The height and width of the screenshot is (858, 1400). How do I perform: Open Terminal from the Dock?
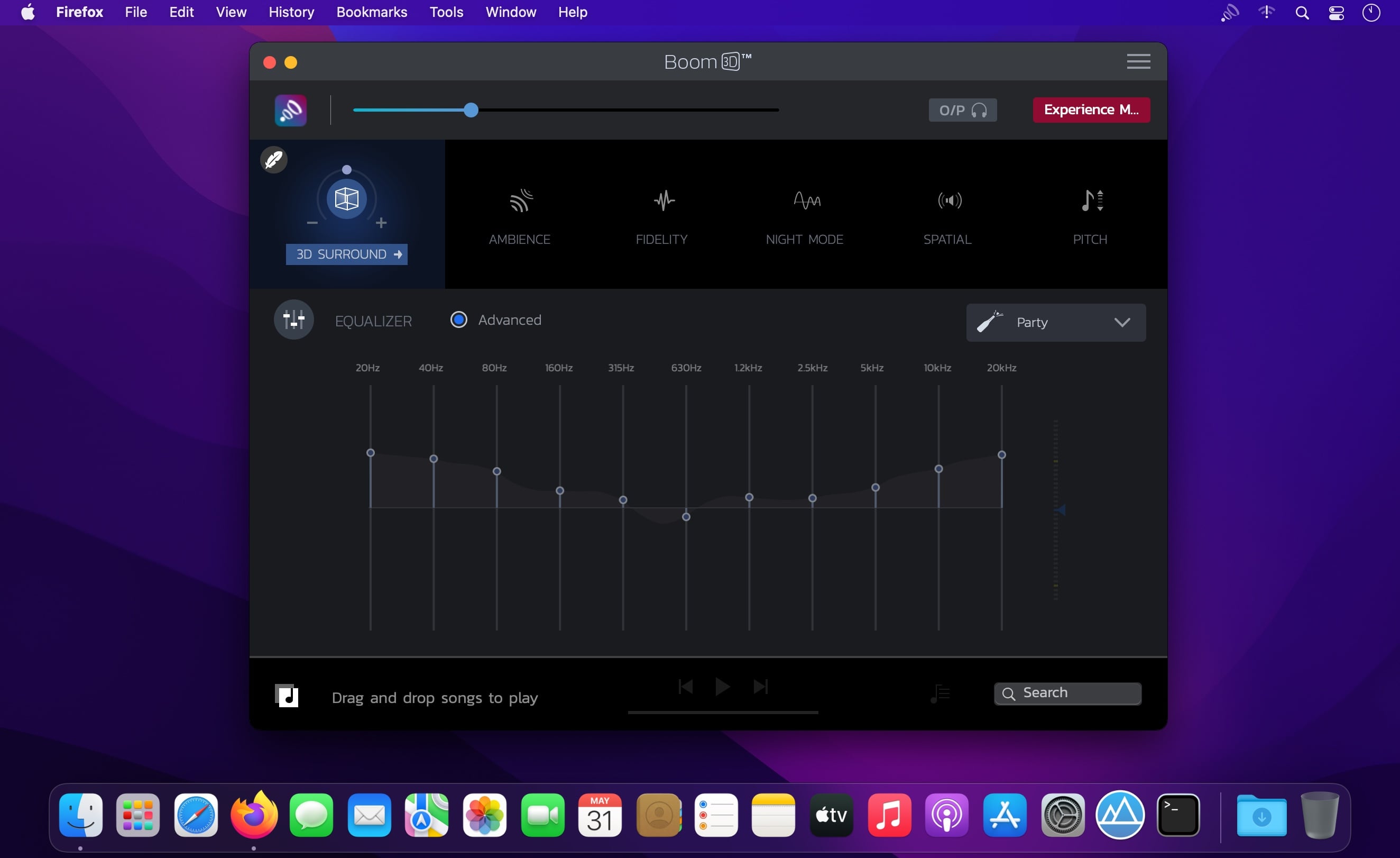[x=1178, y=815]
